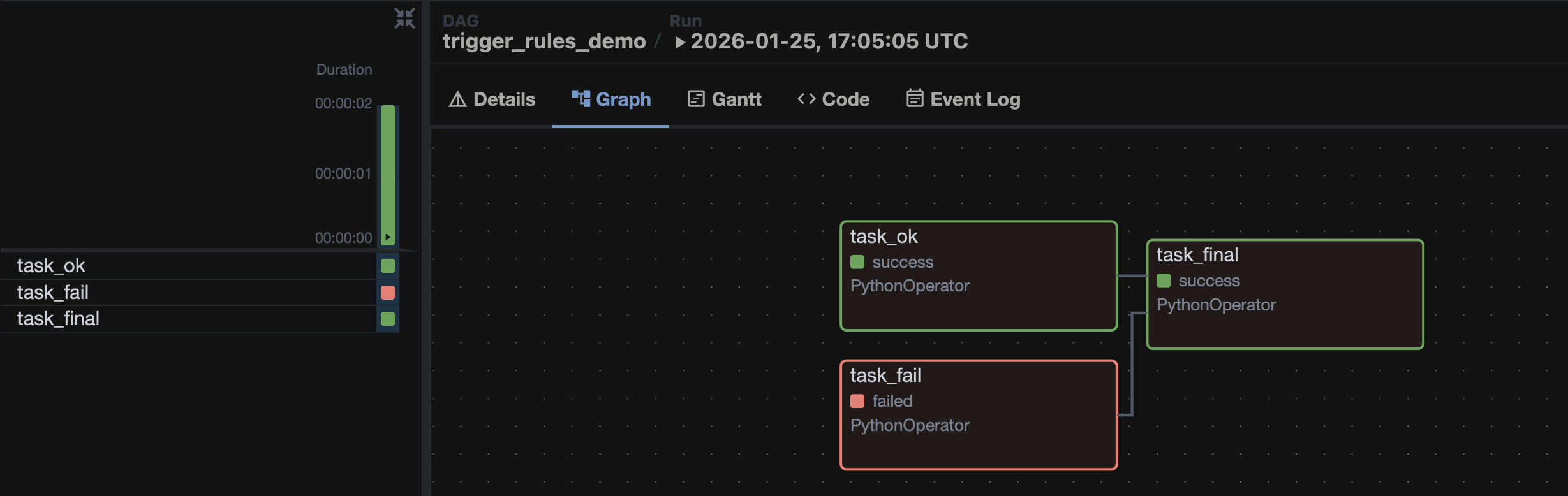The image size is (1568, 496).
Task: Select the task_ok green status square in grid
Action: click(x=388, y=266)
